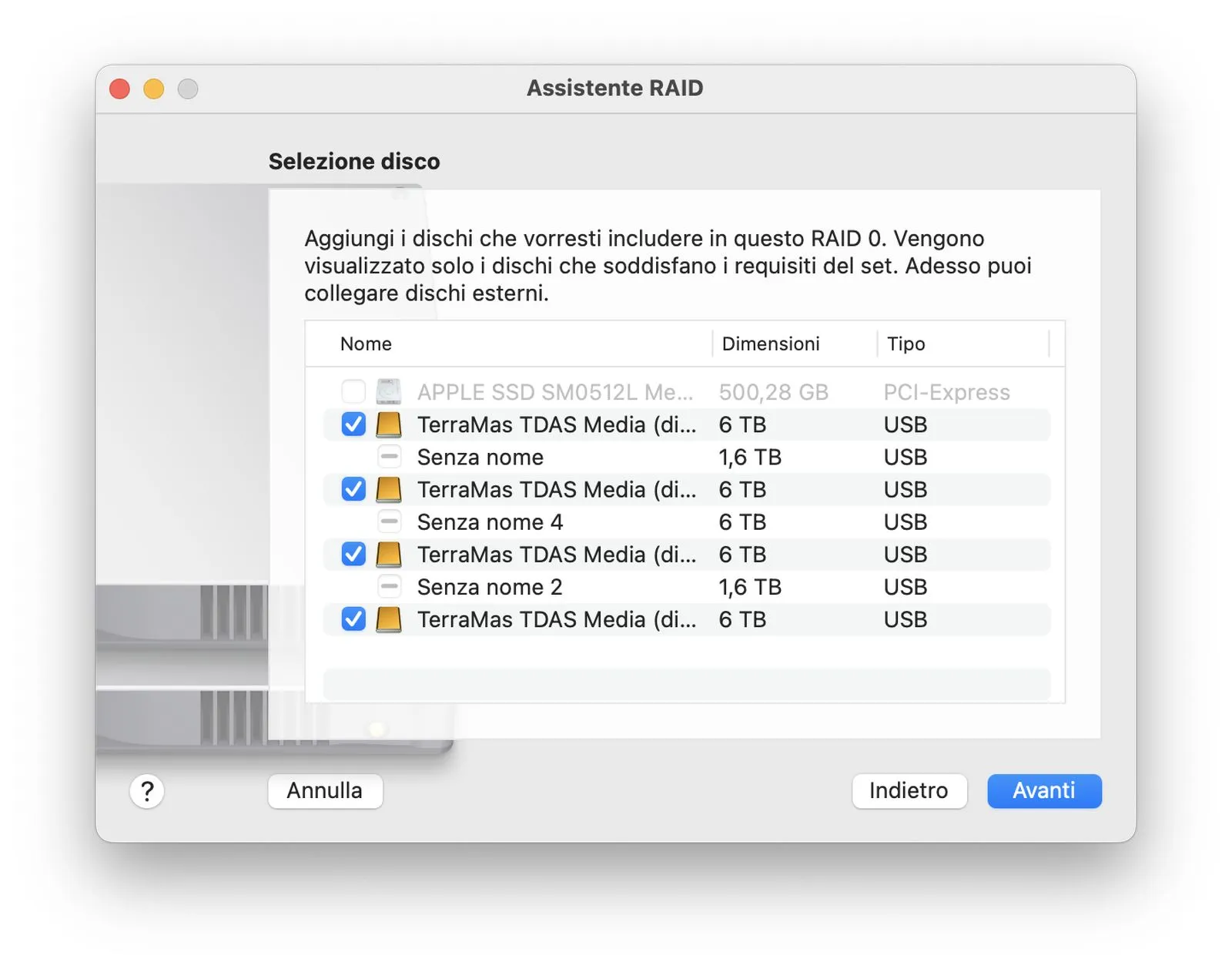Close the Assistente RAID window
The width and height of the screenshot is (1232, 969).
(120, 89)
